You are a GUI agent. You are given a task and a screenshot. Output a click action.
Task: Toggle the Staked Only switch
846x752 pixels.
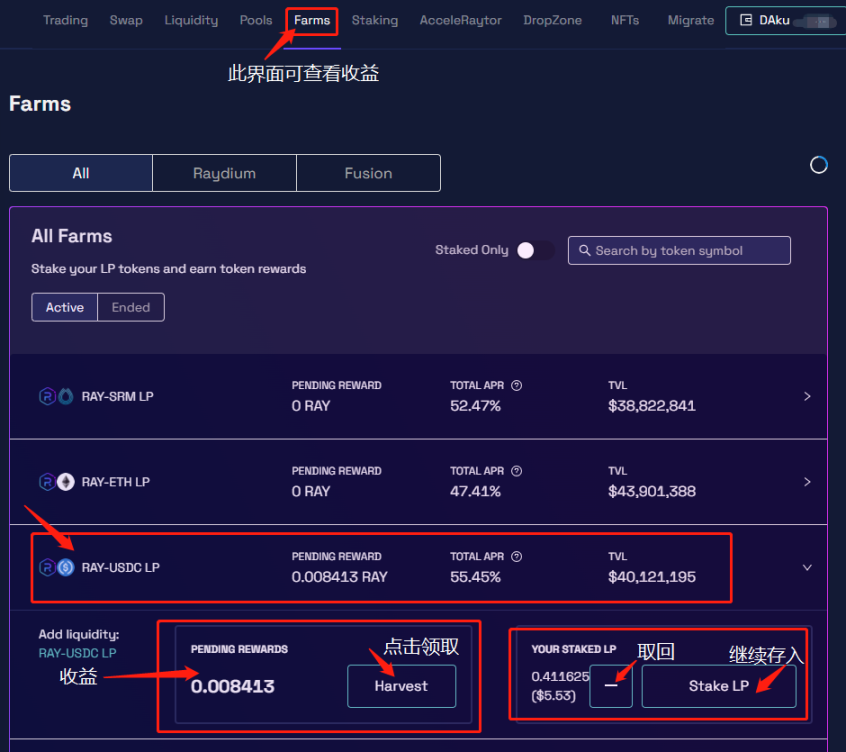pos(535,251)
